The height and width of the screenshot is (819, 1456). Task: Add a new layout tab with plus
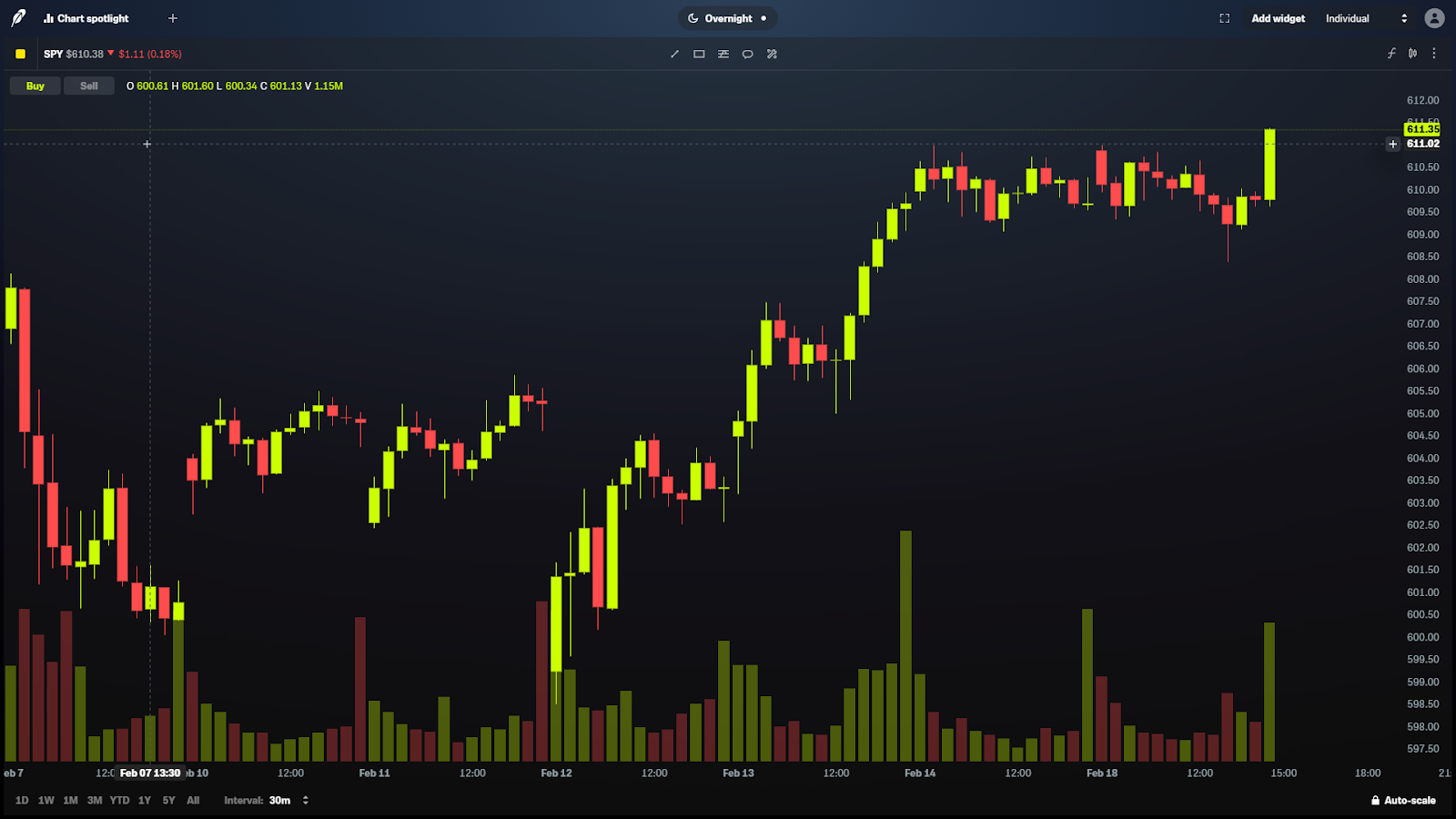pyautogui.click(x=173, y=18)
